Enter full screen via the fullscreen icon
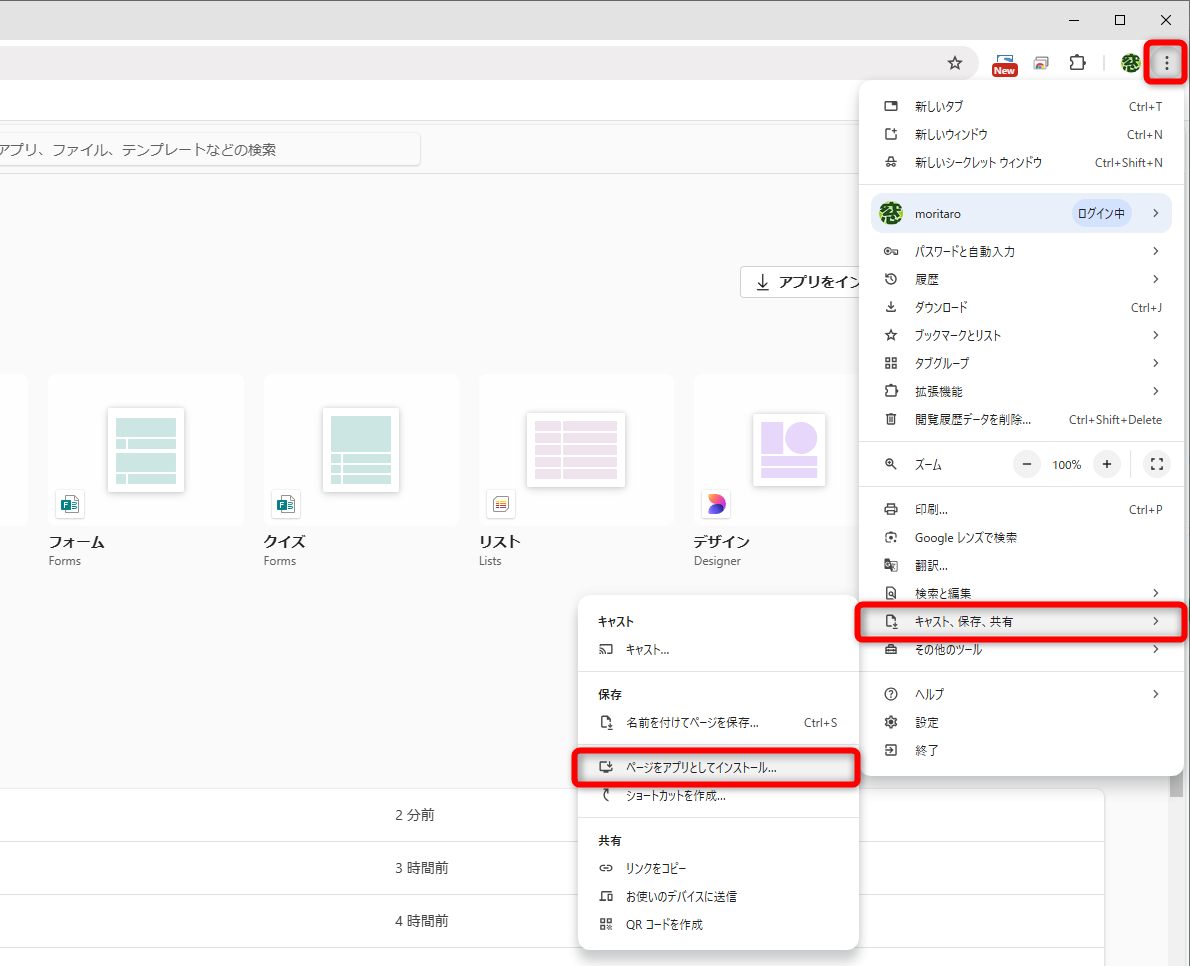Image resolution: width=1190 pixels, height=966 pixels. click(1157, 464)
